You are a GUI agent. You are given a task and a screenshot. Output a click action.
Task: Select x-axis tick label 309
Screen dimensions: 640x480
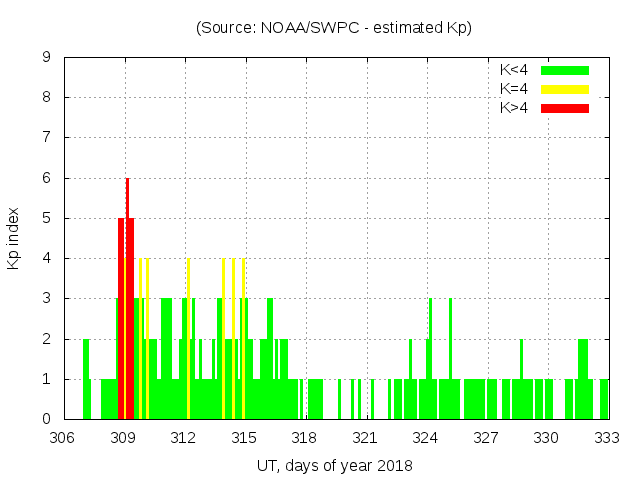(x=124, y=438)
